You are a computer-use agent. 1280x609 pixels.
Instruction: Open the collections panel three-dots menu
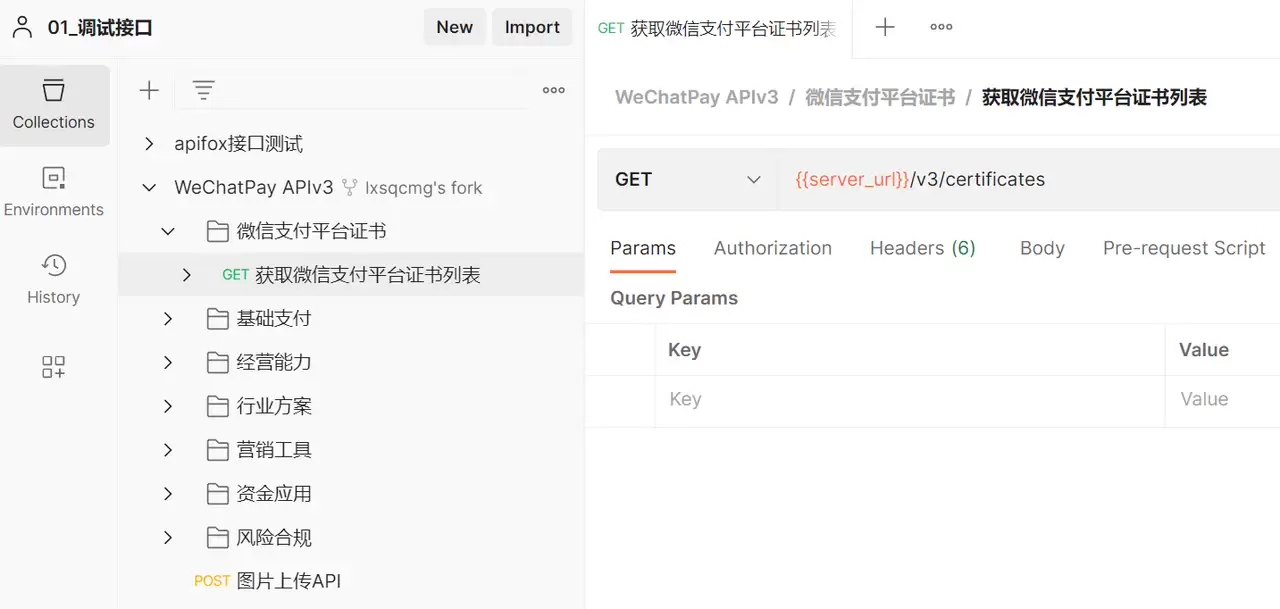point(554,90)
